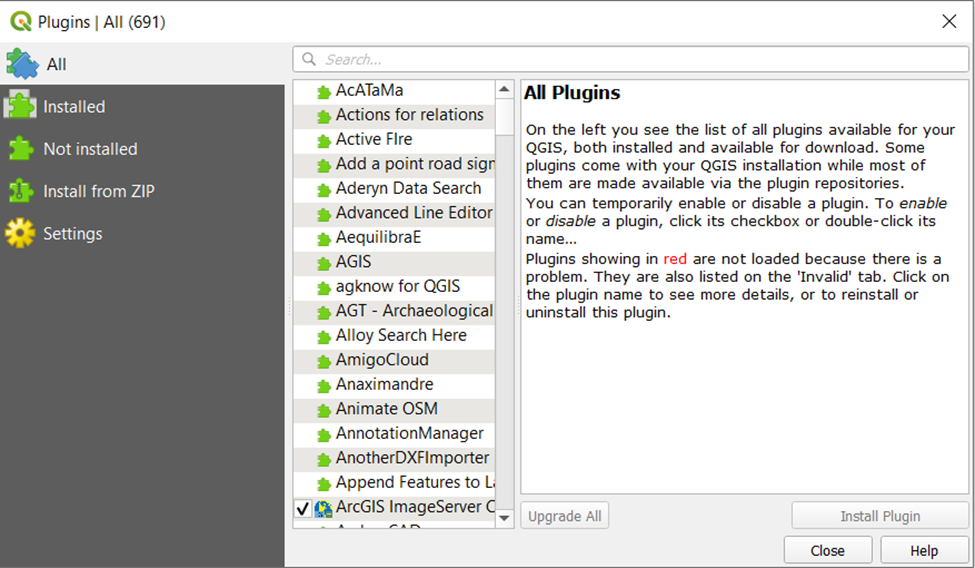The height and width of the screenshot is (568, 975).
Task: Click the Not installed puzzle icon
Action: (x=21, y=149)
